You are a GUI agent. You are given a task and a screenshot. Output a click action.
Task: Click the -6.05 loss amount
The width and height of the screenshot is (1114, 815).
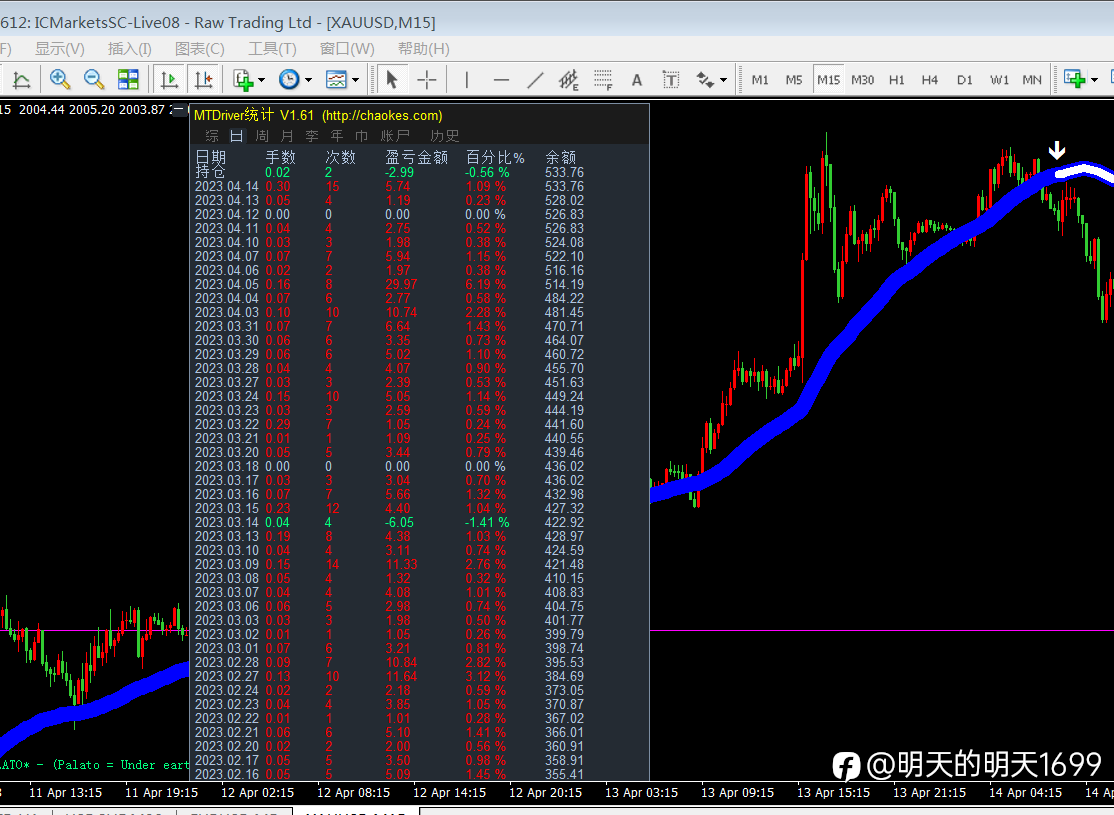tap(399, 522)
